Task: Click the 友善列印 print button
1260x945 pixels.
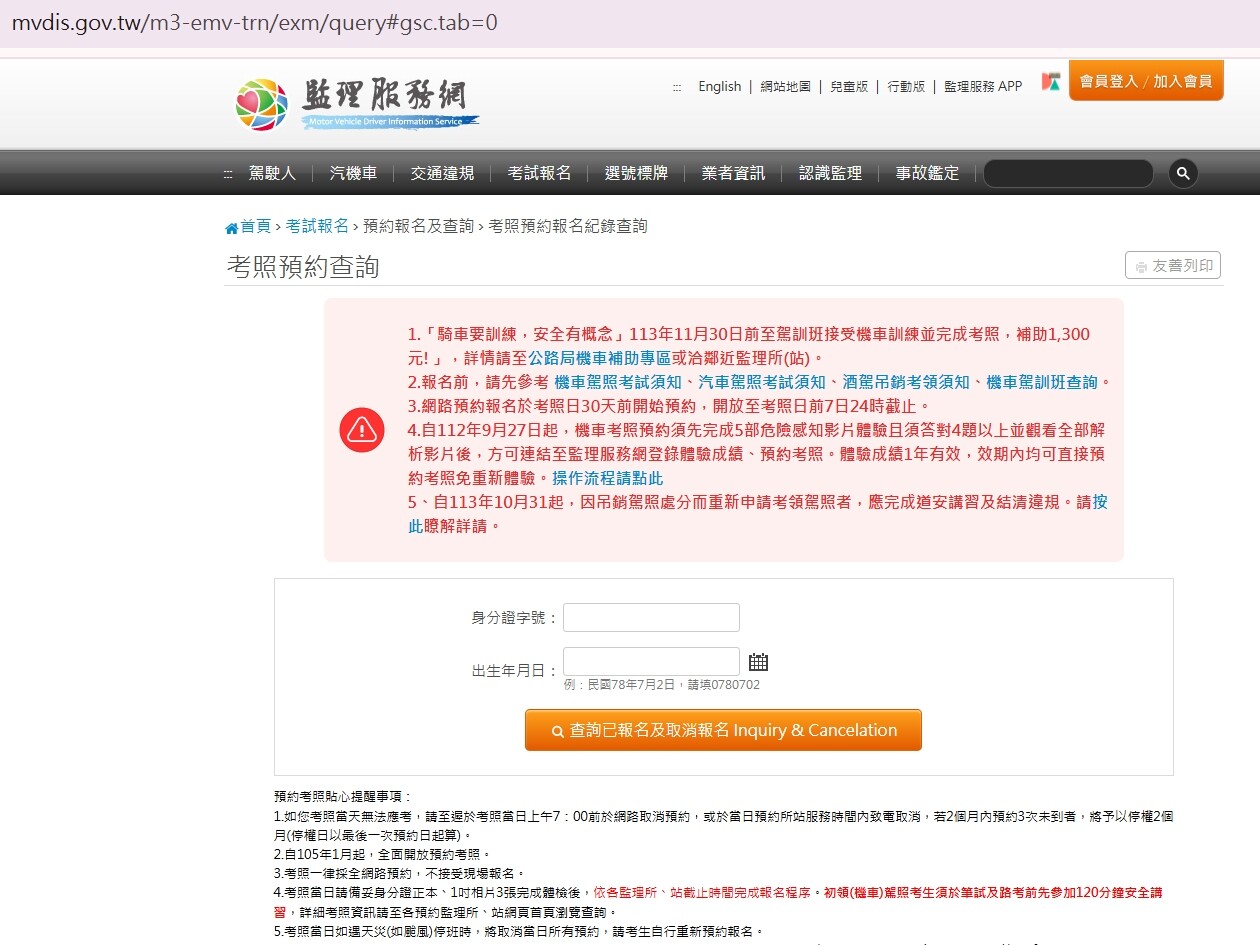Action: (1173, 266)
